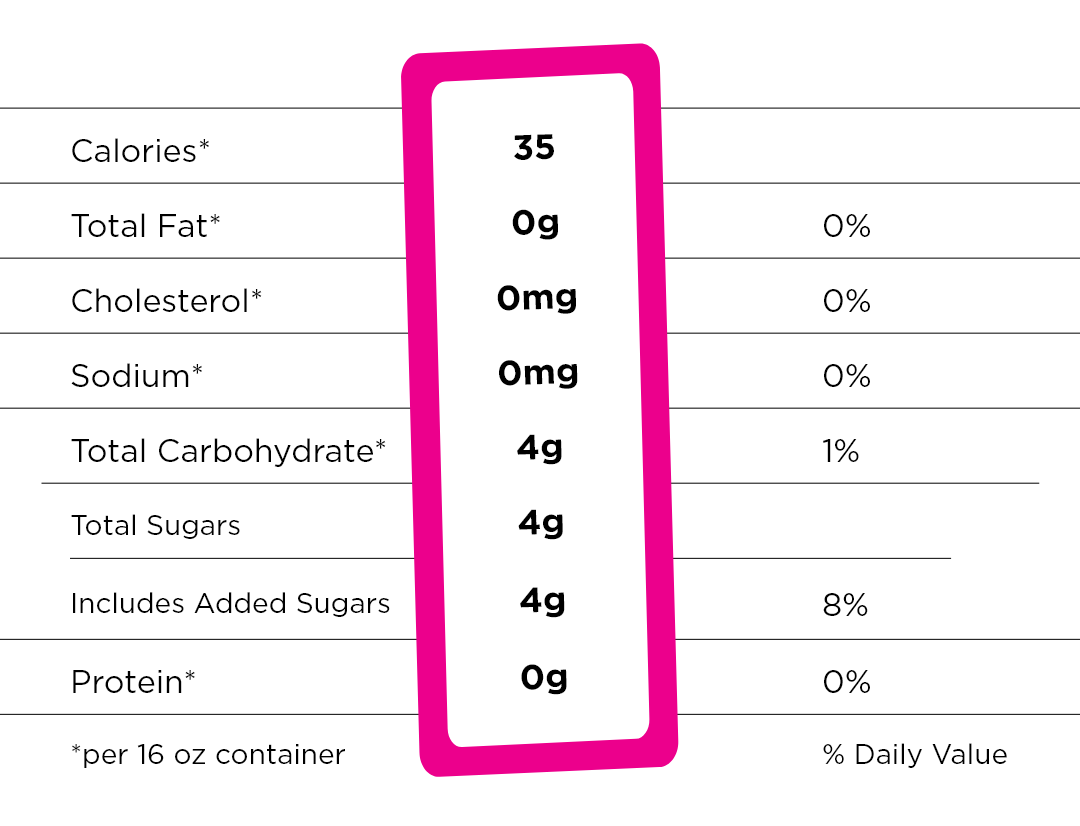Click the 1% daily value figure

[x=840, y=451]
